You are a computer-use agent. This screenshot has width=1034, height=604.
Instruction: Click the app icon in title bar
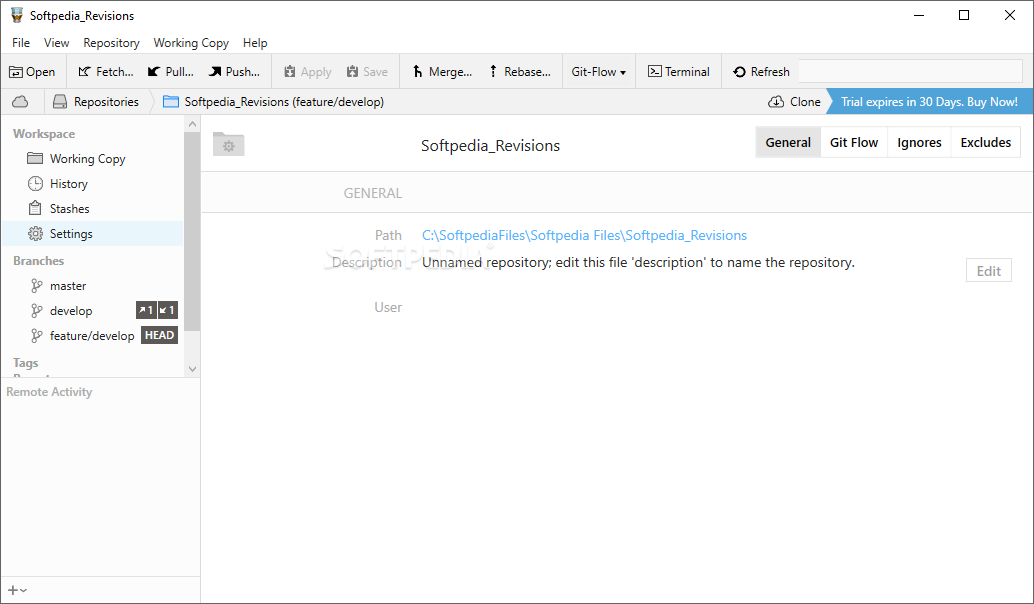pyautogui.click(x=17, y=15)
